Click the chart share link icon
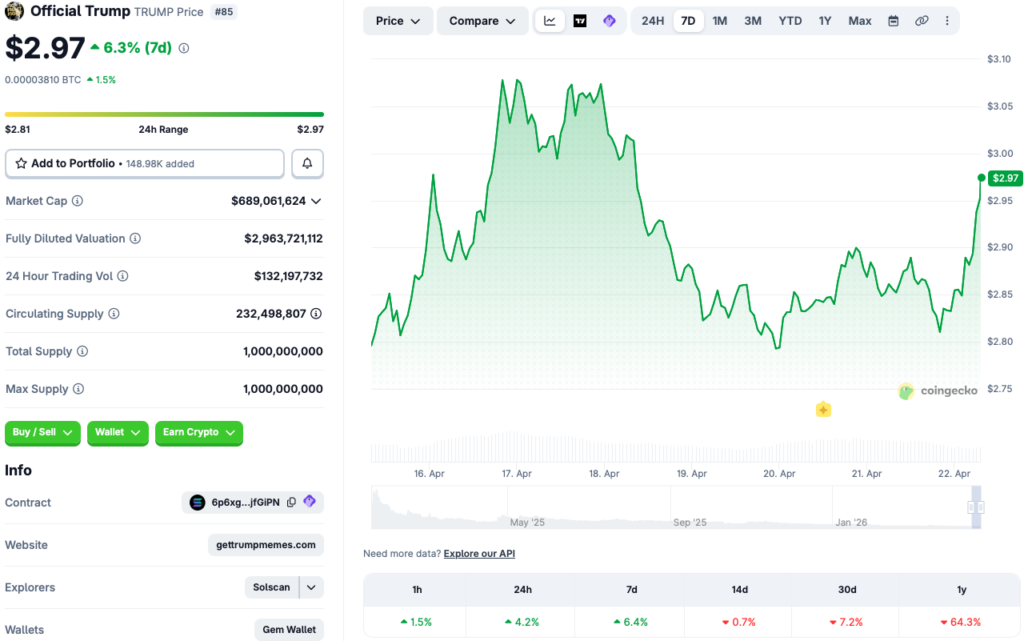 pyautogui.click(x=921, y=21)
